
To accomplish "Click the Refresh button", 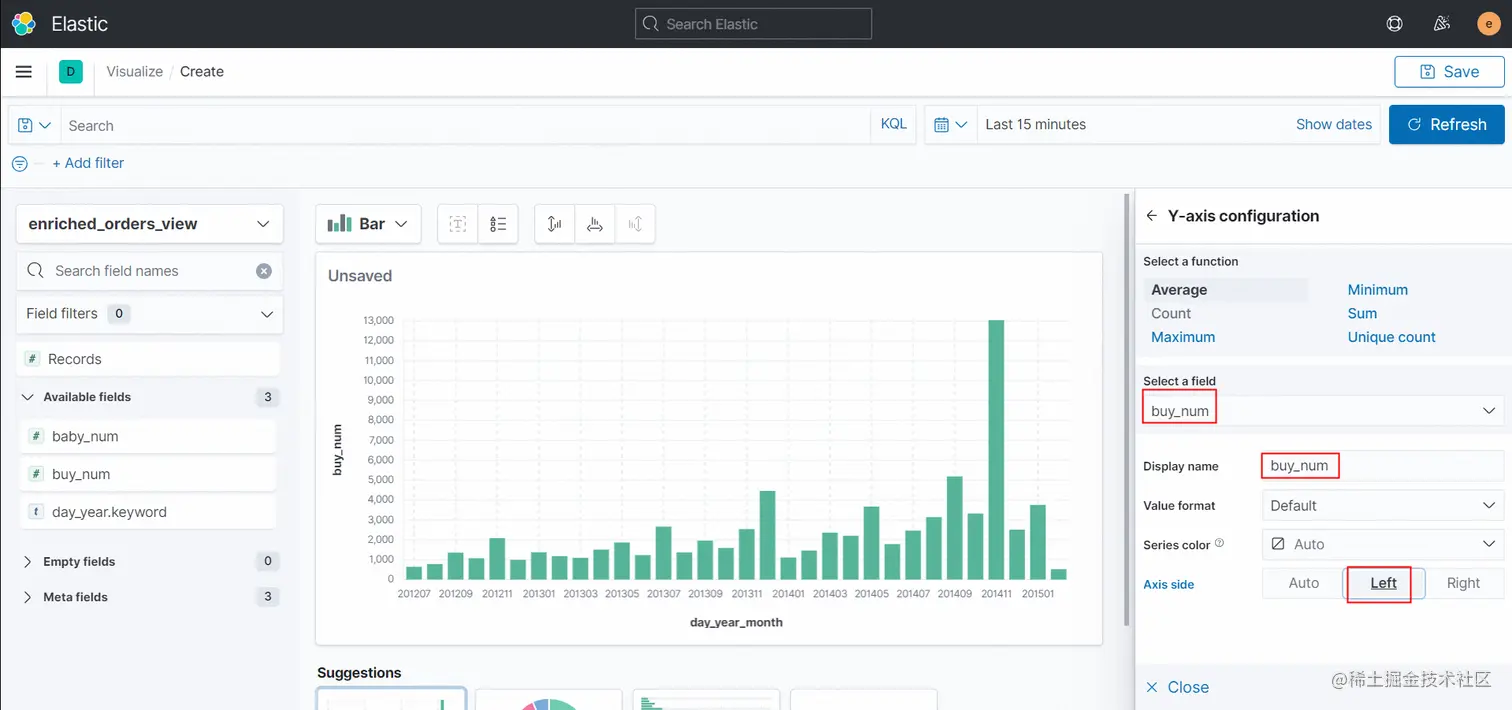I will pos(1446,125).
